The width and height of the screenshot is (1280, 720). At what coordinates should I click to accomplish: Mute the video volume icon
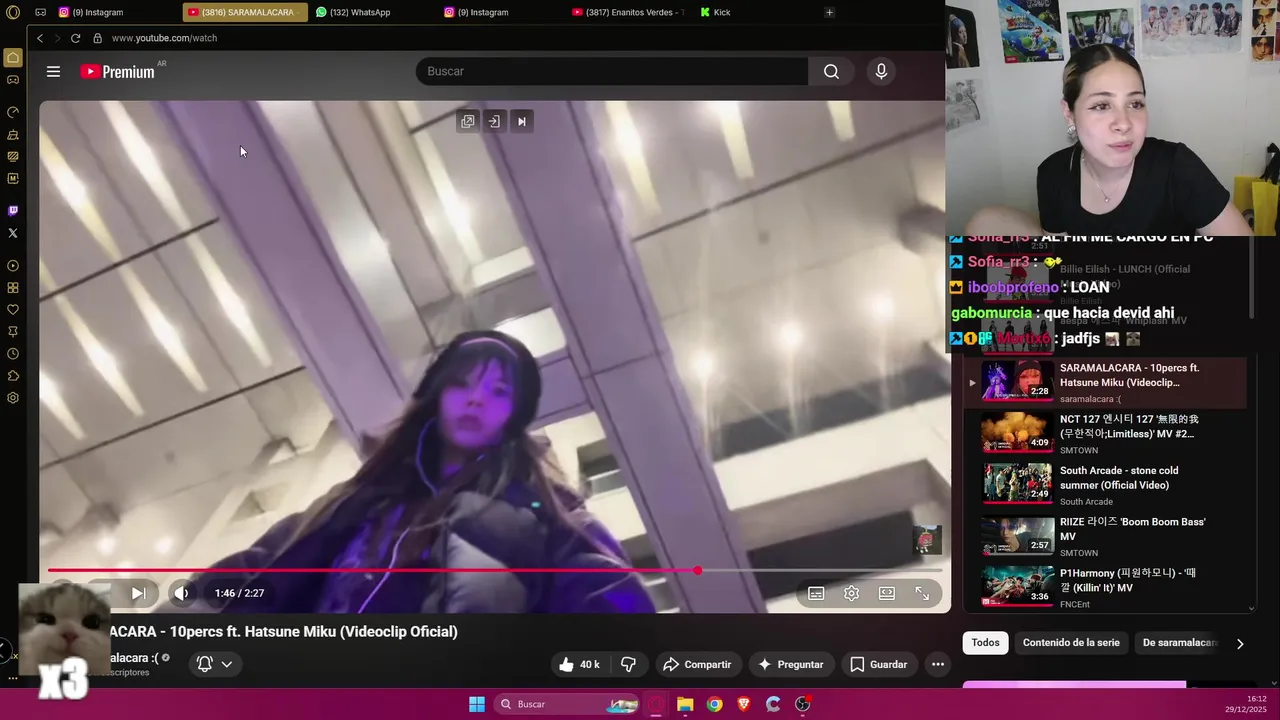181,593
